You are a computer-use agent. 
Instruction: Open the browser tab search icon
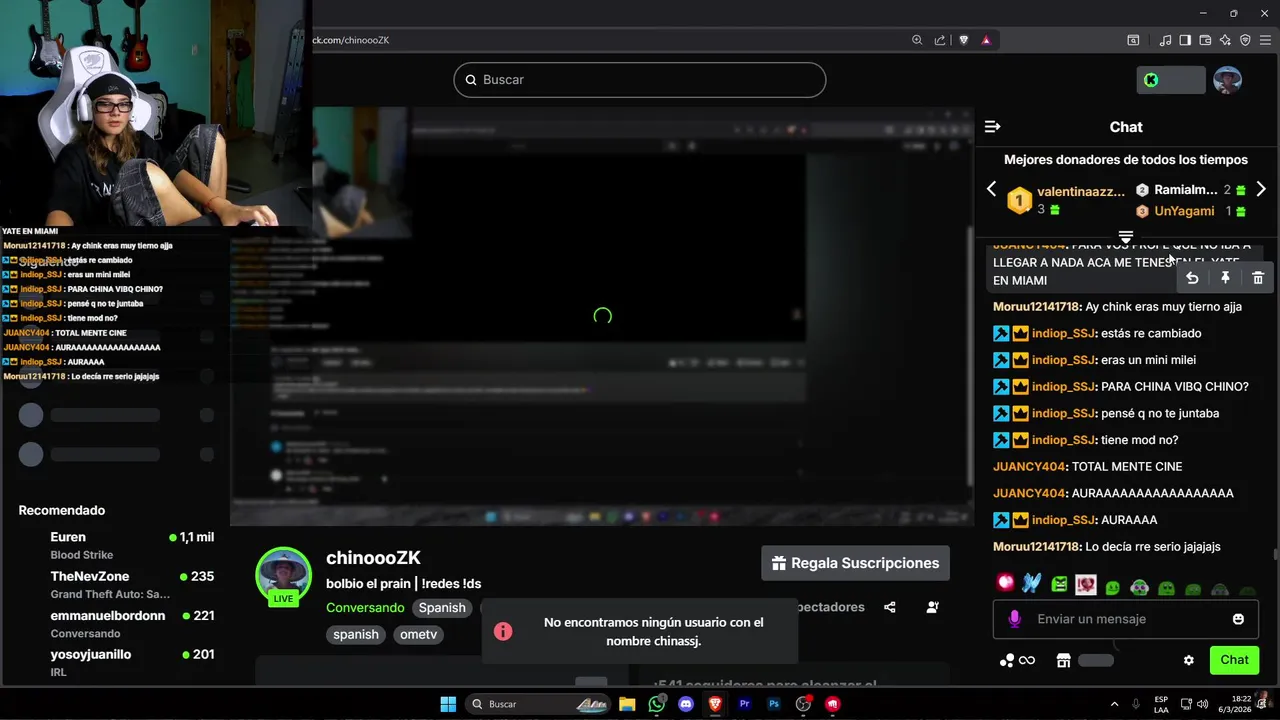pyautogui.click(x=1133, y=40)
